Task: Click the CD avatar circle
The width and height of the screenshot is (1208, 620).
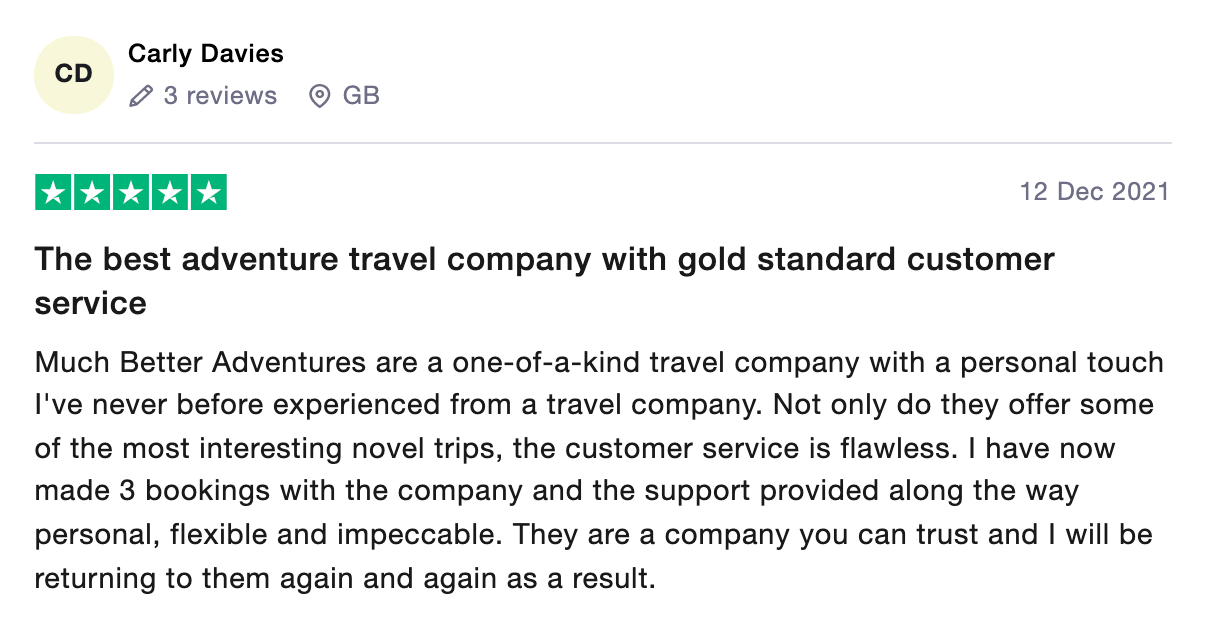Action: (73, 74)
